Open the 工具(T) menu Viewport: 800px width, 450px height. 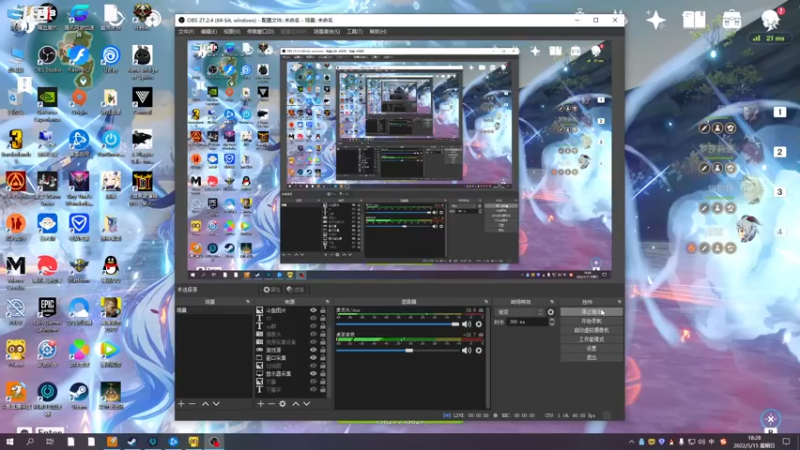pyautogui.click(x=355, y=32)
